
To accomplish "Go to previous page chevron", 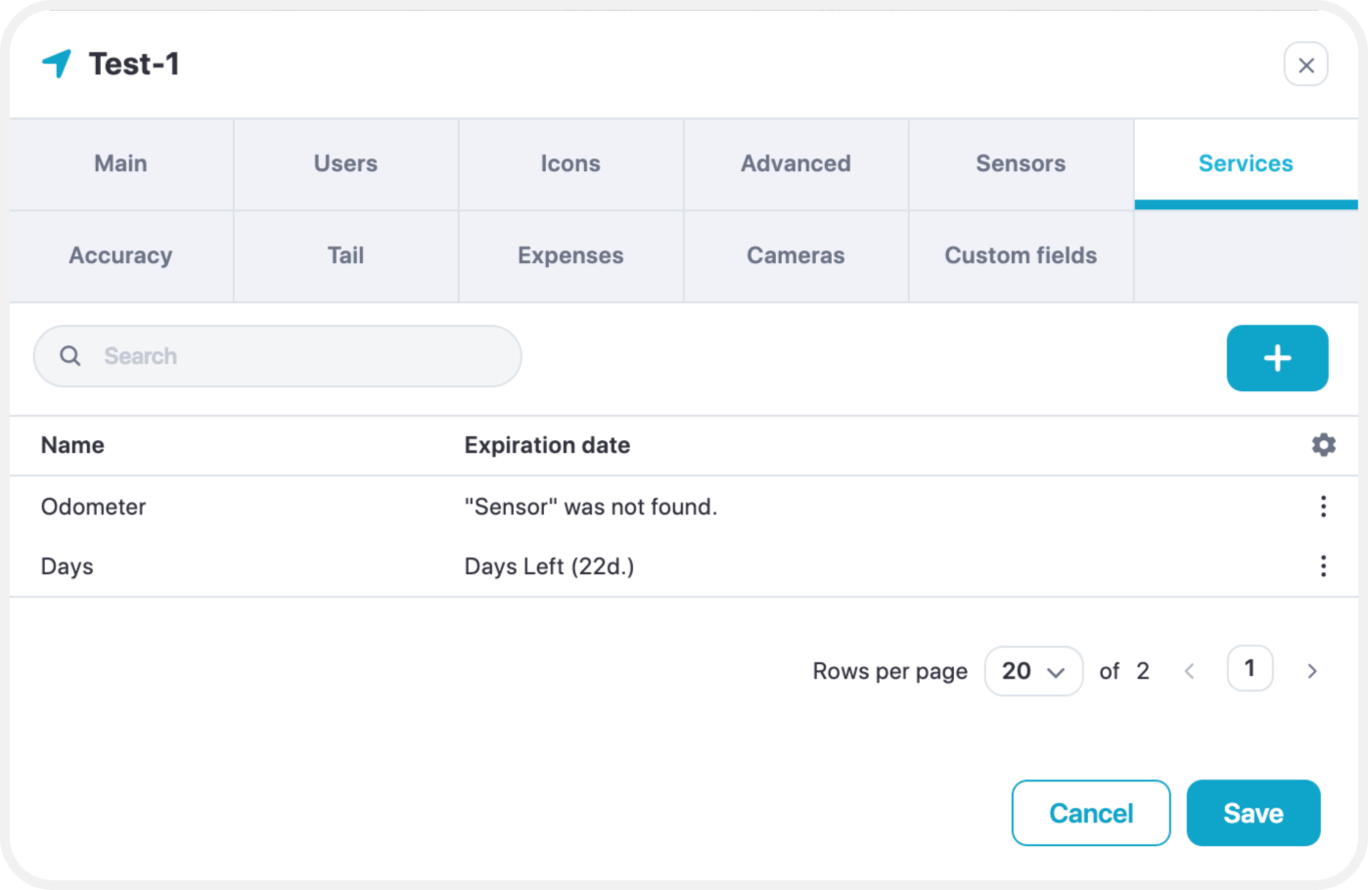I will pyautogui.click(x=1189, y=671).
